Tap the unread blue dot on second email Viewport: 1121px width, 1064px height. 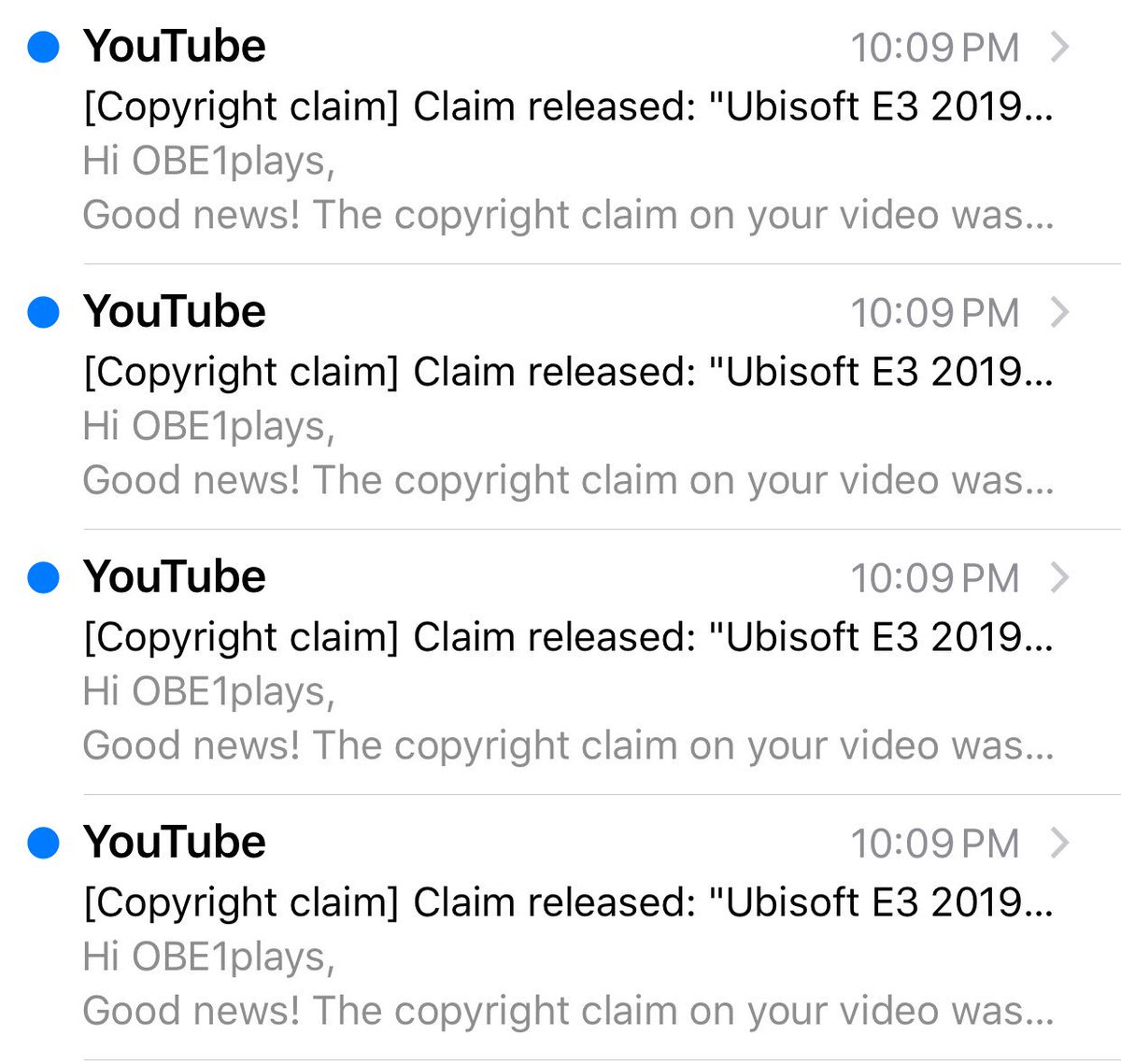click(43, 312)
